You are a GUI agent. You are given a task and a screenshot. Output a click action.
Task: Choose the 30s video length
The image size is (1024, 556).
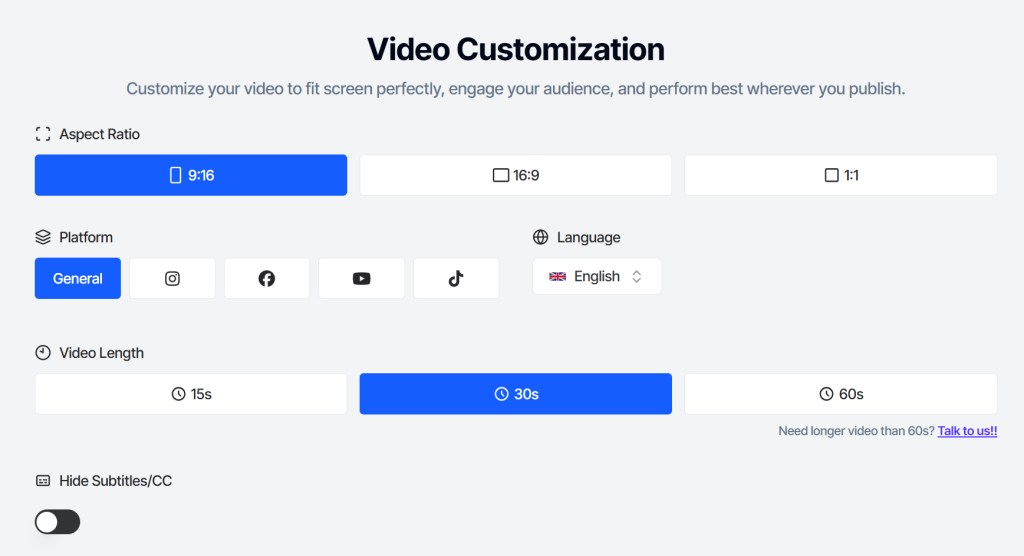(x=515, y=394)
